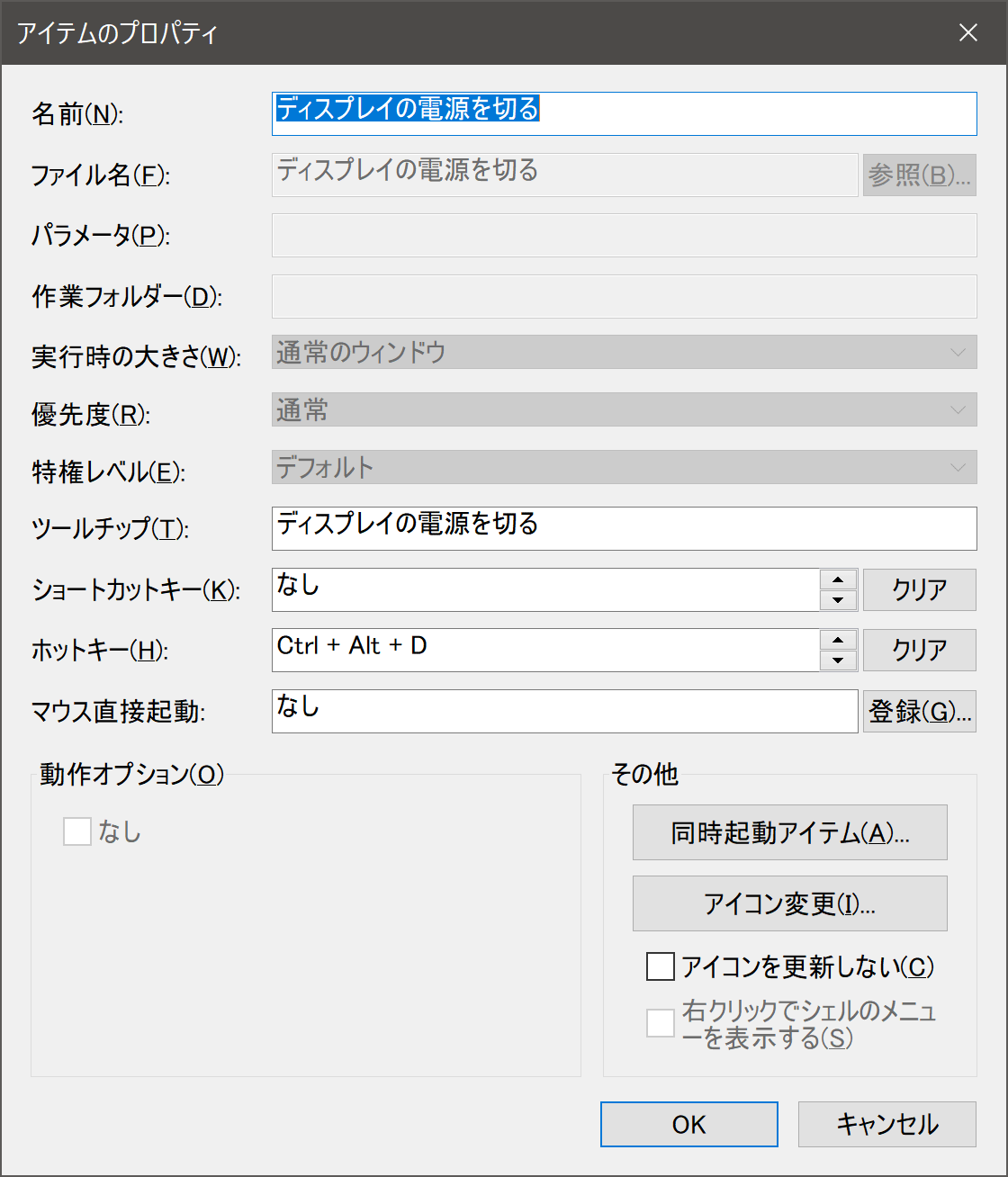The image size is (1008, 1177).
Task: Click the ホットキー spinner down arrow
Action: pos(838,660)
